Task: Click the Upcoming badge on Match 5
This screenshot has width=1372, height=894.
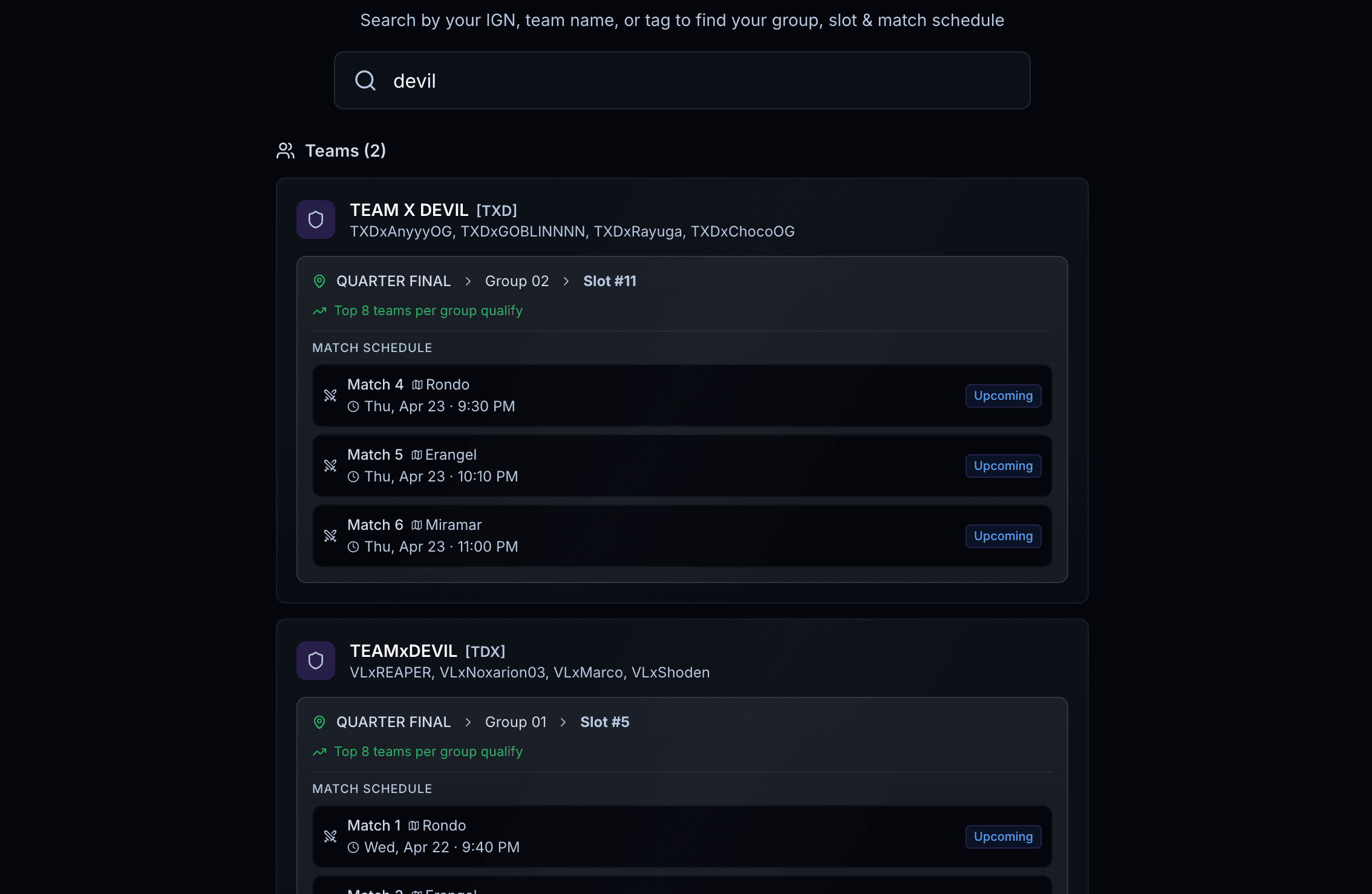Action: coord(1002,466)
